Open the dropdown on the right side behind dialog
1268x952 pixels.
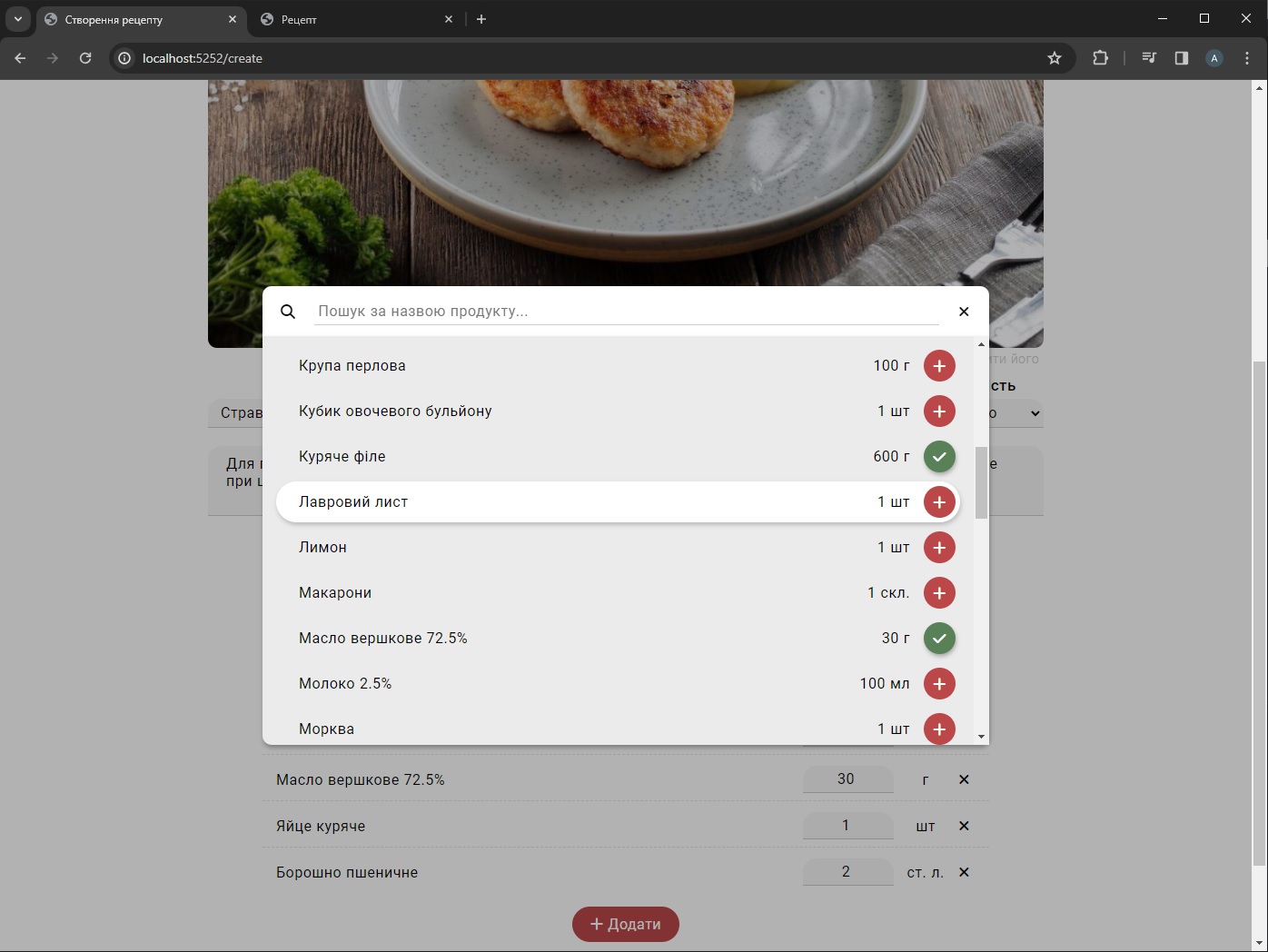tap(1015, 413)
